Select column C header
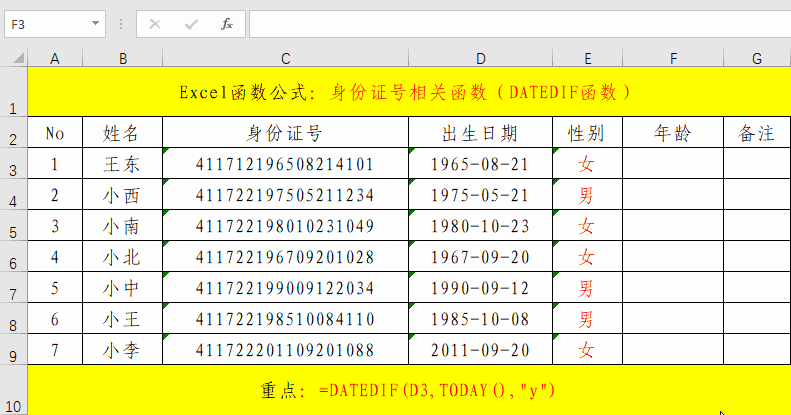Viewport: 791px width, 415px height. tap(286, 58)
